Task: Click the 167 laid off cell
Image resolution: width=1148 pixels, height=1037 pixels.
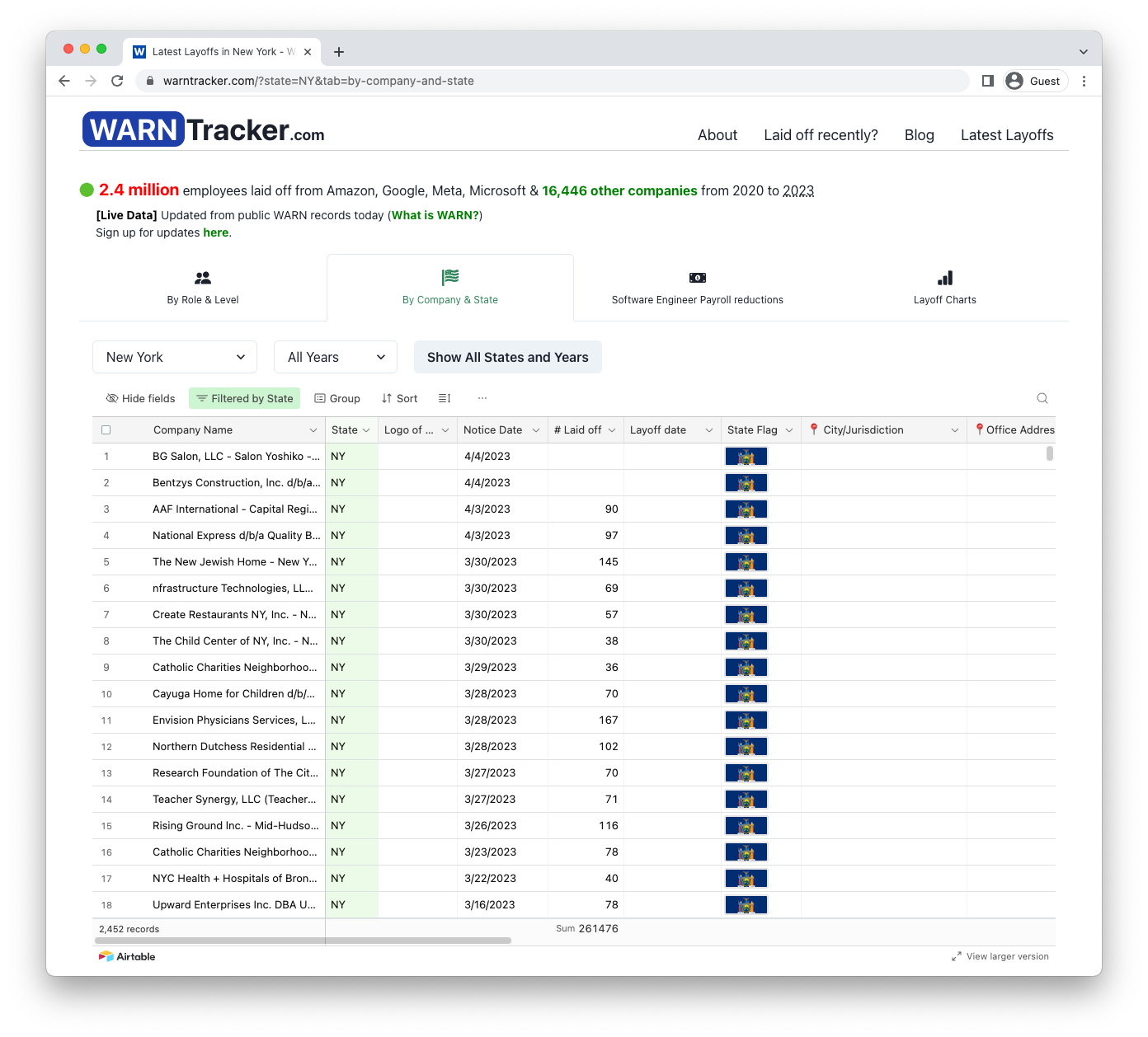Action: click(x=586, y=720)
